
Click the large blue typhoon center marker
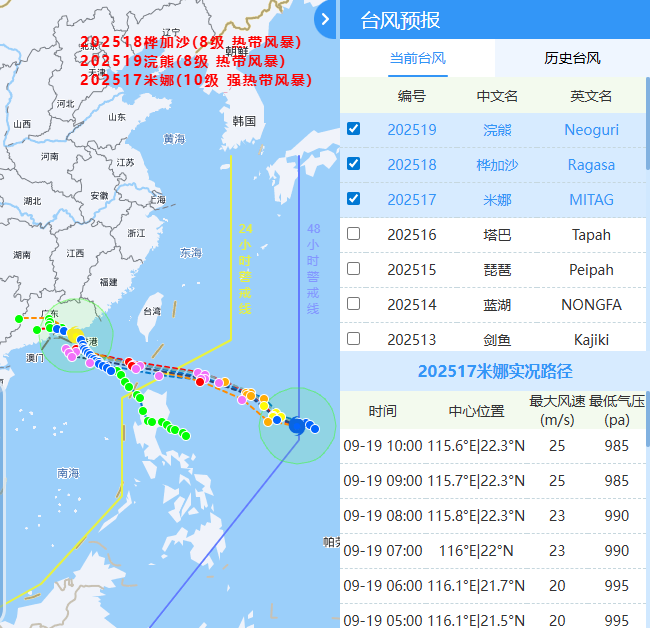[x=297, y=426]
